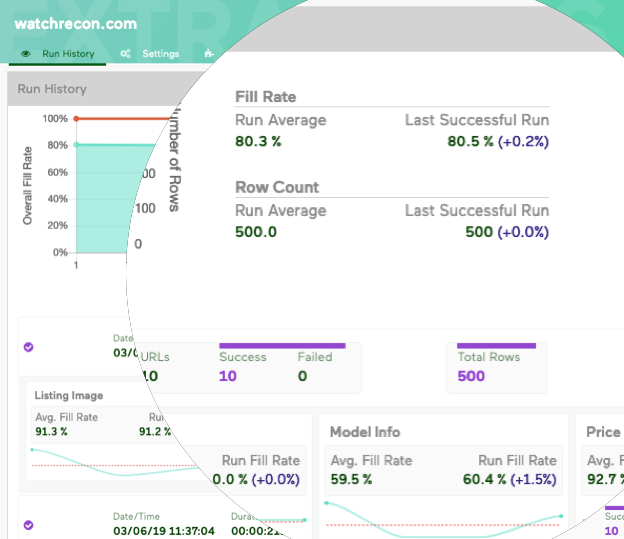Screen dimensions: 624x539
Task: Click the watchrecon.com title
Action: tap(76, 24)
